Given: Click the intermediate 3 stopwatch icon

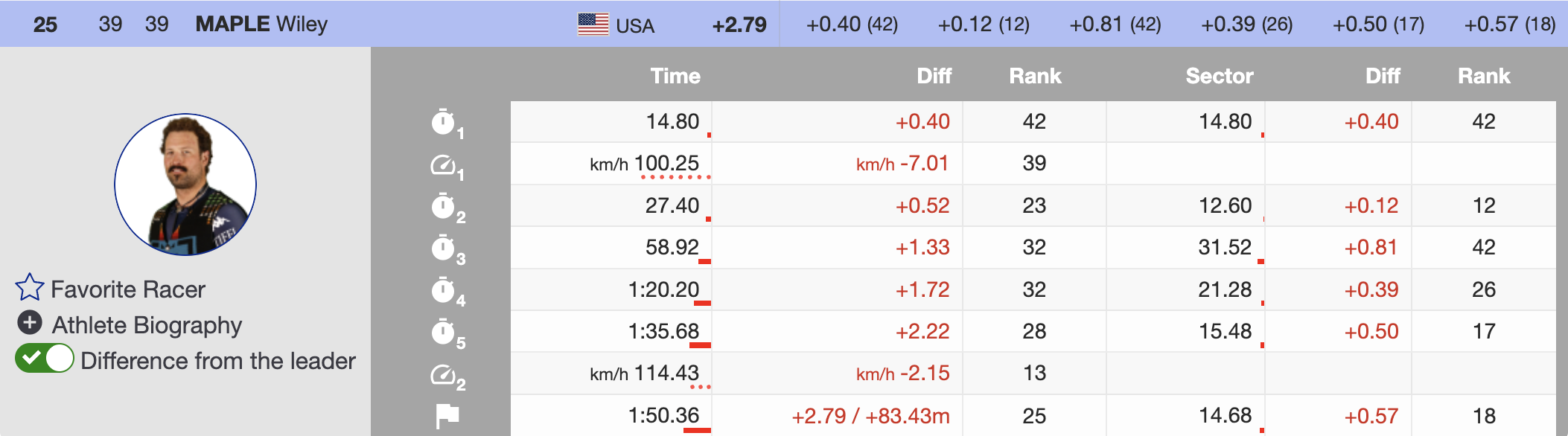Looking at the screenshot, I should (444, 248).
